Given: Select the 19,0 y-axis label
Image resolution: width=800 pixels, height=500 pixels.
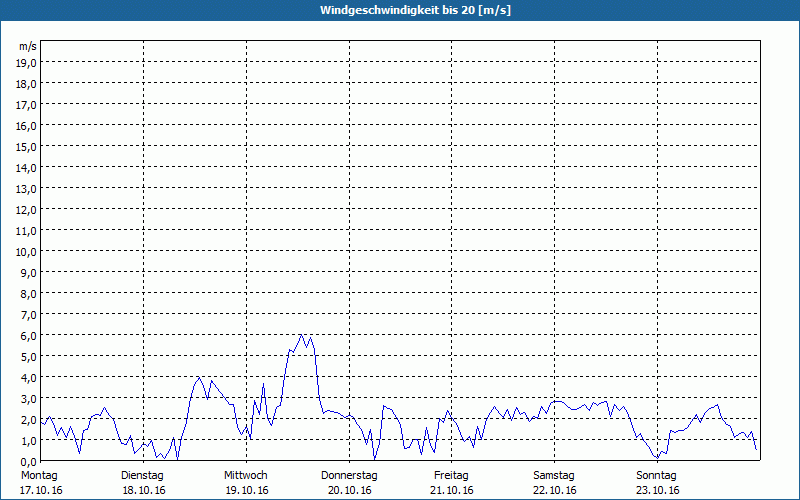Looking at the screenshot, I should pyautogui.click(x=28, y=62).
